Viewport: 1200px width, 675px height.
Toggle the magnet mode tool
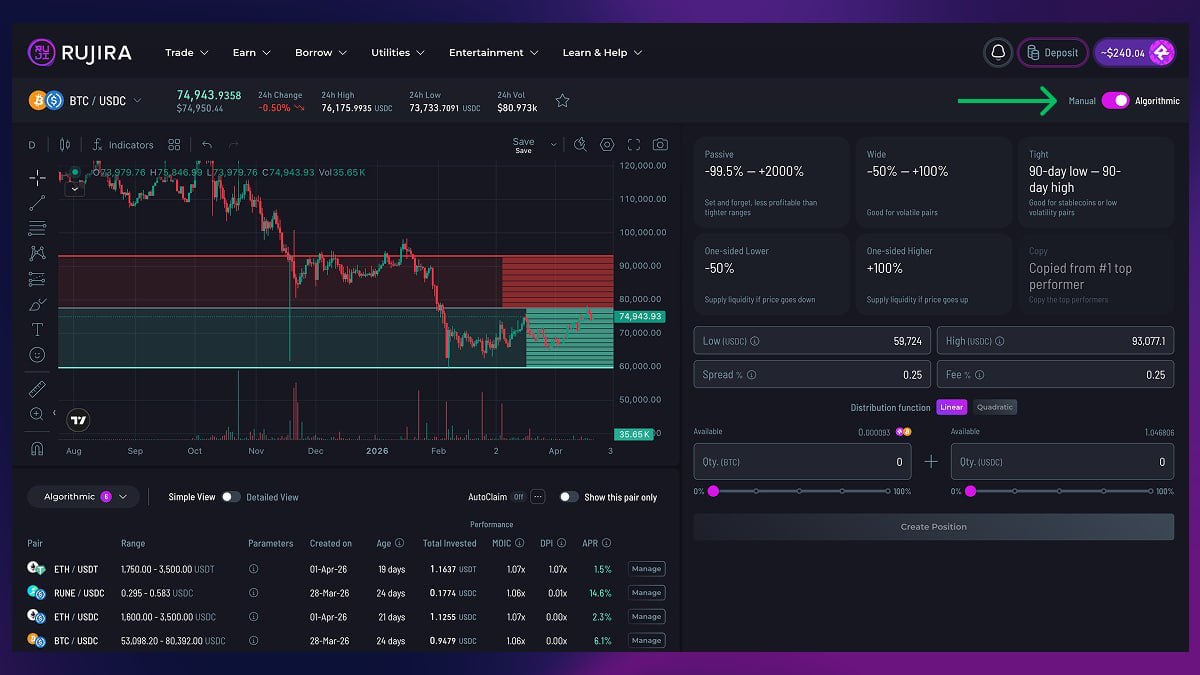pos(37,447)
